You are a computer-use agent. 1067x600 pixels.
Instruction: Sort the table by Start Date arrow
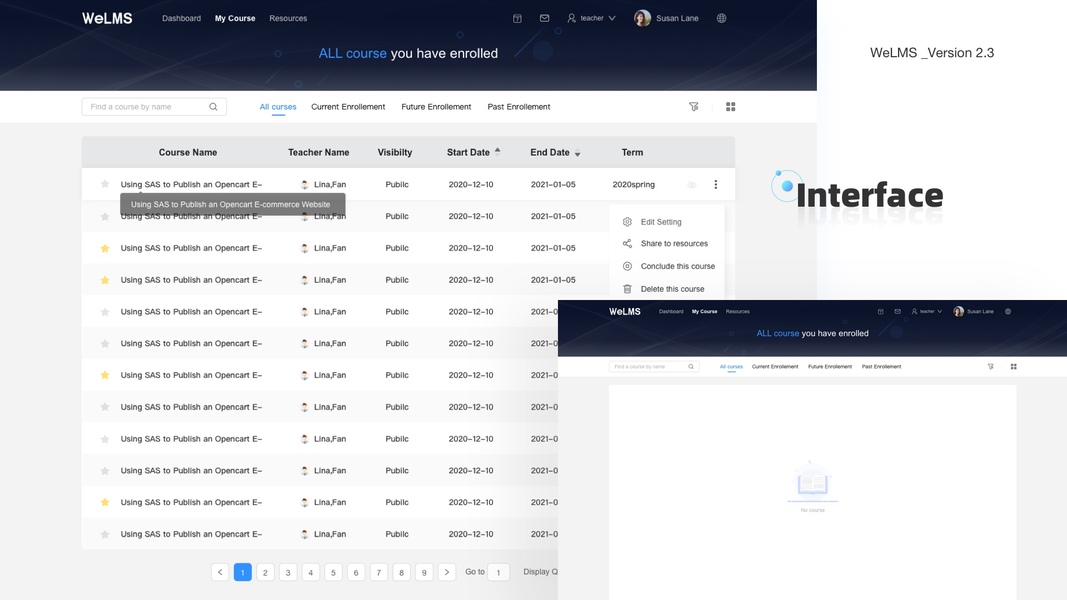click(497, 152)
